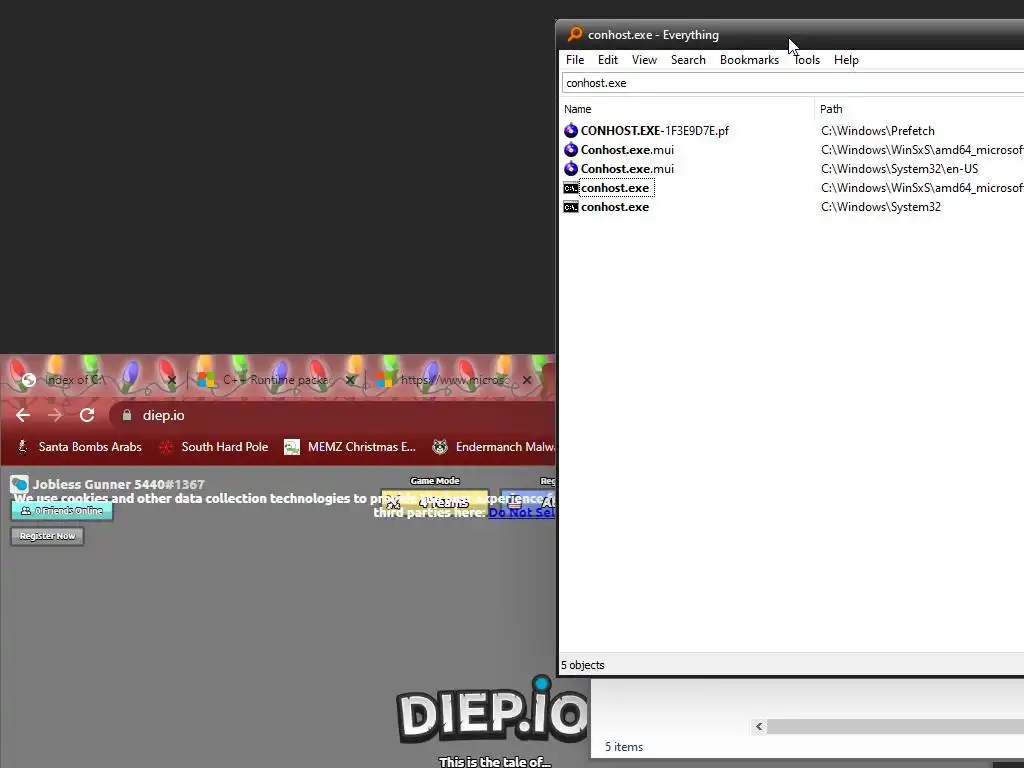The height and width of the screenshot is (768, 1024).
Task: Click icon of Conhost.exe.mui in WinSxS row
Action: point(571,150)
